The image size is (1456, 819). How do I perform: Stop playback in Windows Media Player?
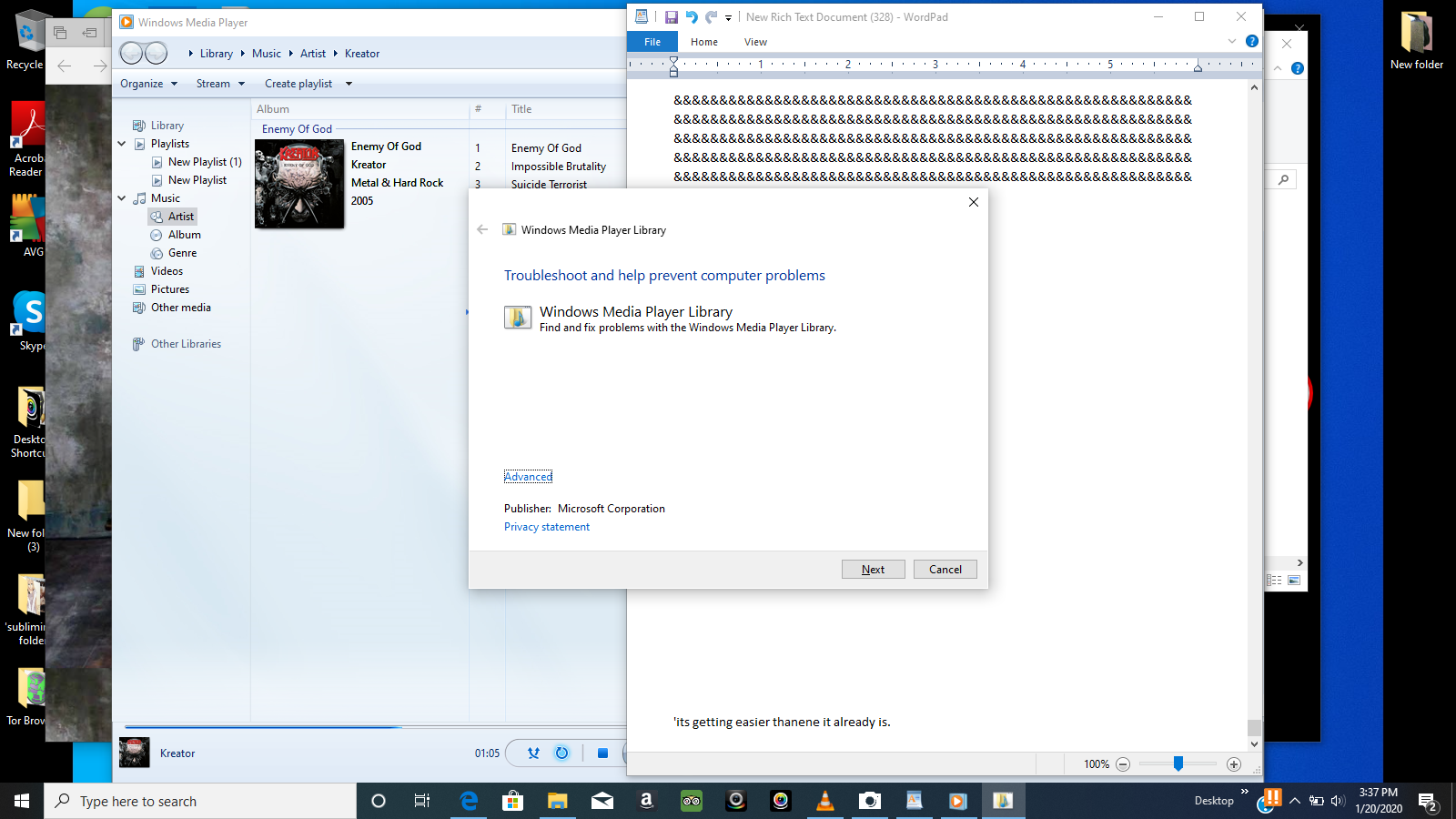(602, 753)
